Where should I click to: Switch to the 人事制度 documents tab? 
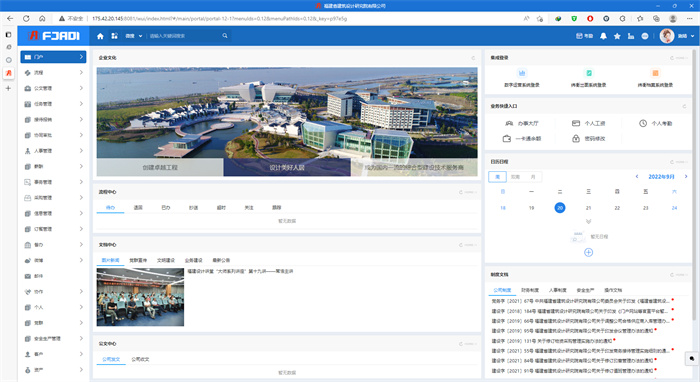click(x=558, y=290)
